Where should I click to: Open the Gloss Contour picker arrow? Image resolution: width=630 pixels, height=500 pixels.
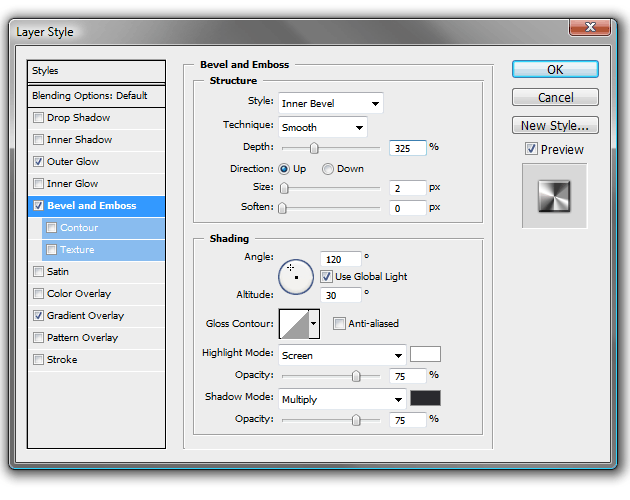pos(314,324)
